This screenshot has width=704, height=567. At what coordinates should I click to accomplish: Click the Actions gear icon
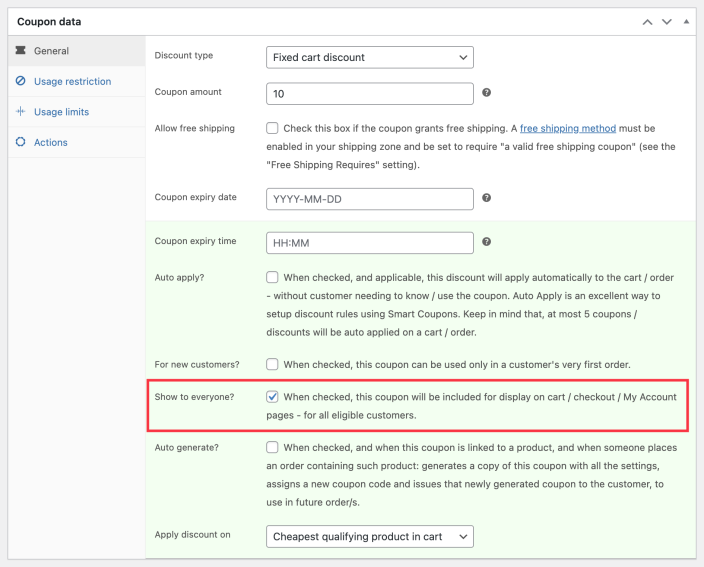20,142
